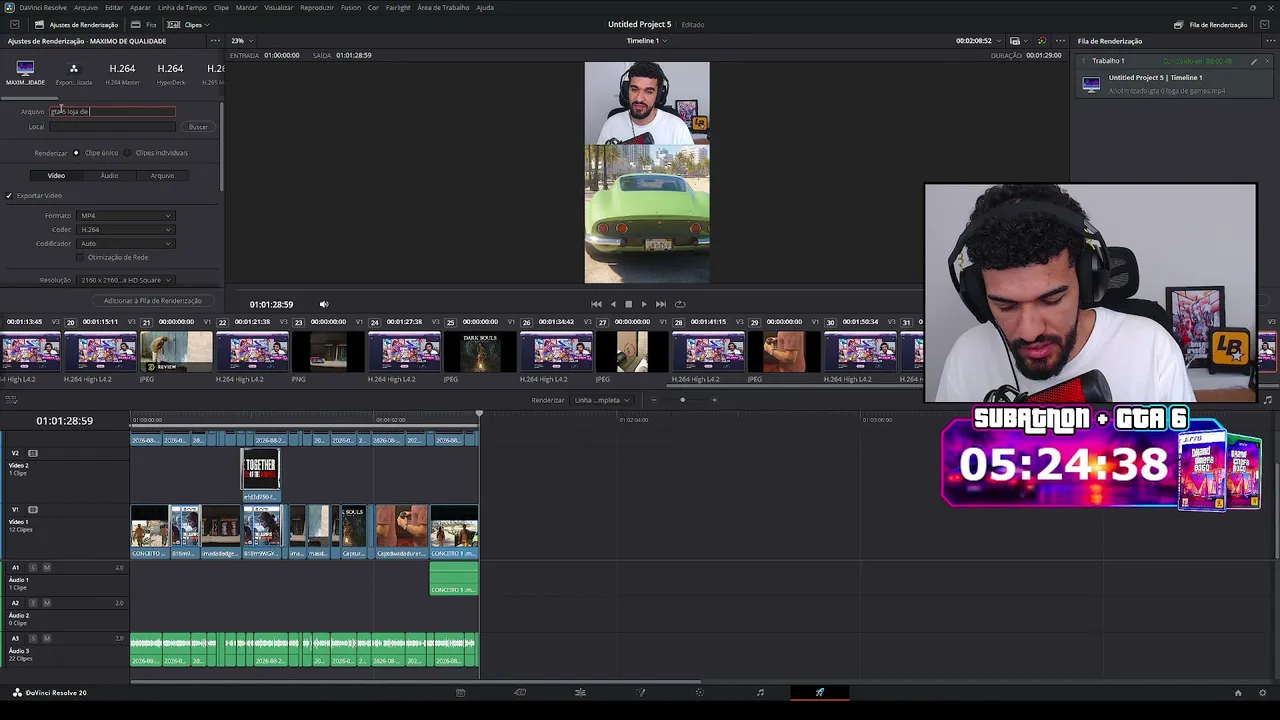Open timeline view options icon
The width and height of the screenshot is (1280, 720).
[12, 400]
